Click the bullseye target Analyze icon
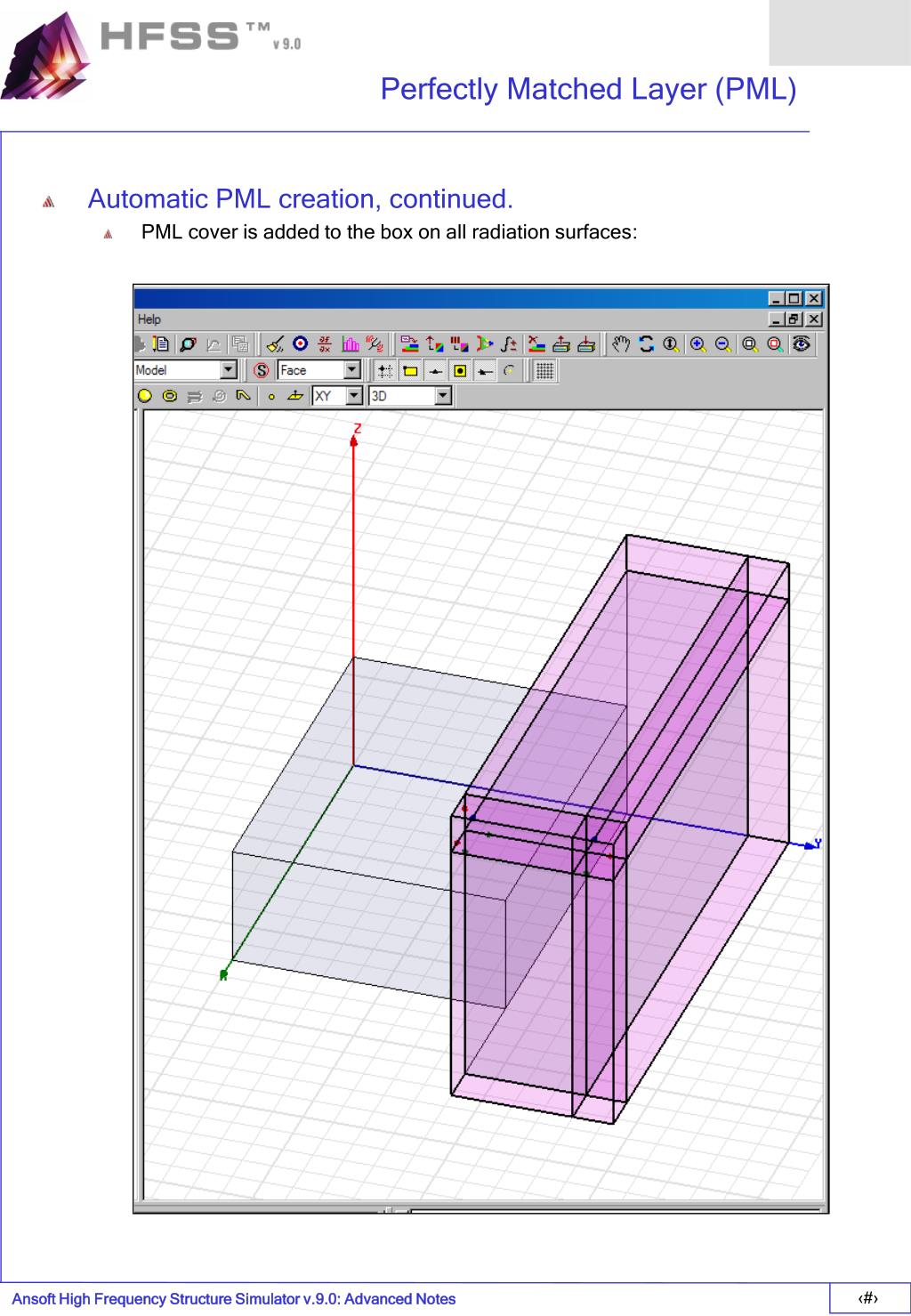 (301, 344)
